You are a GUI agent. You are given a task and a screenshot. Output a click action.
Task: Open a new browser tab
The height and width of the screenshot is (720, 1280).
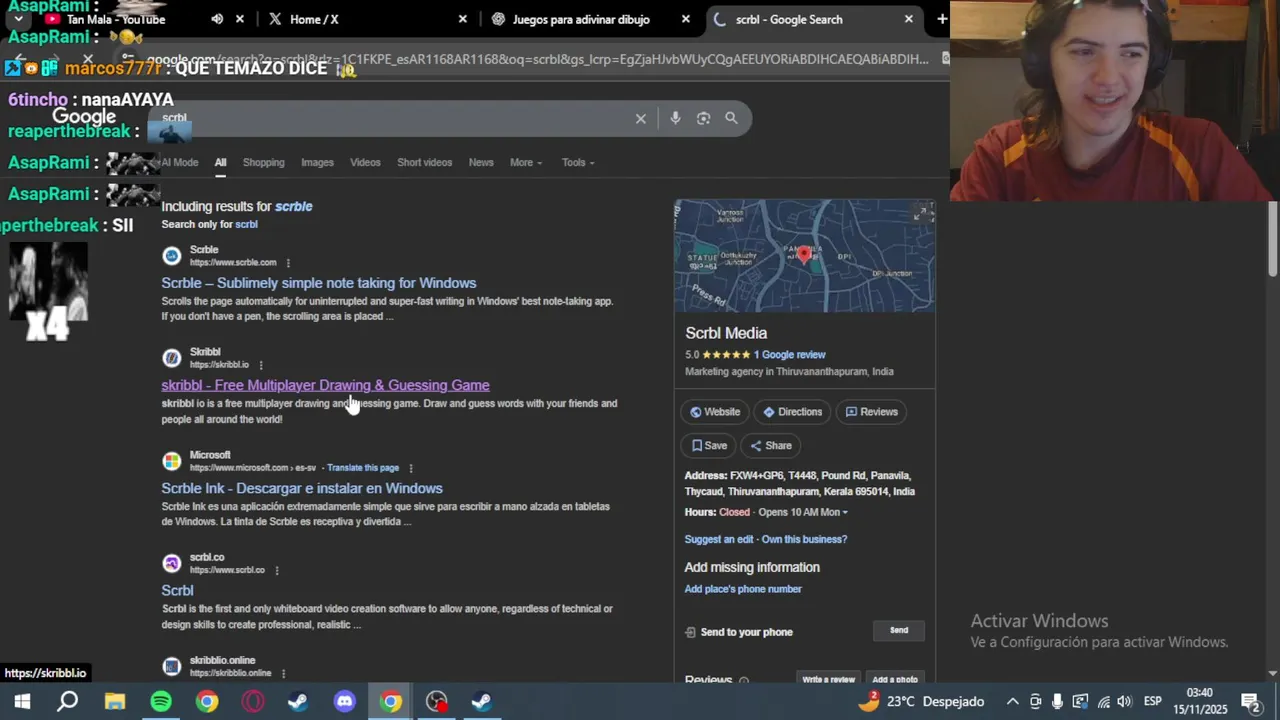pos(941,19)
